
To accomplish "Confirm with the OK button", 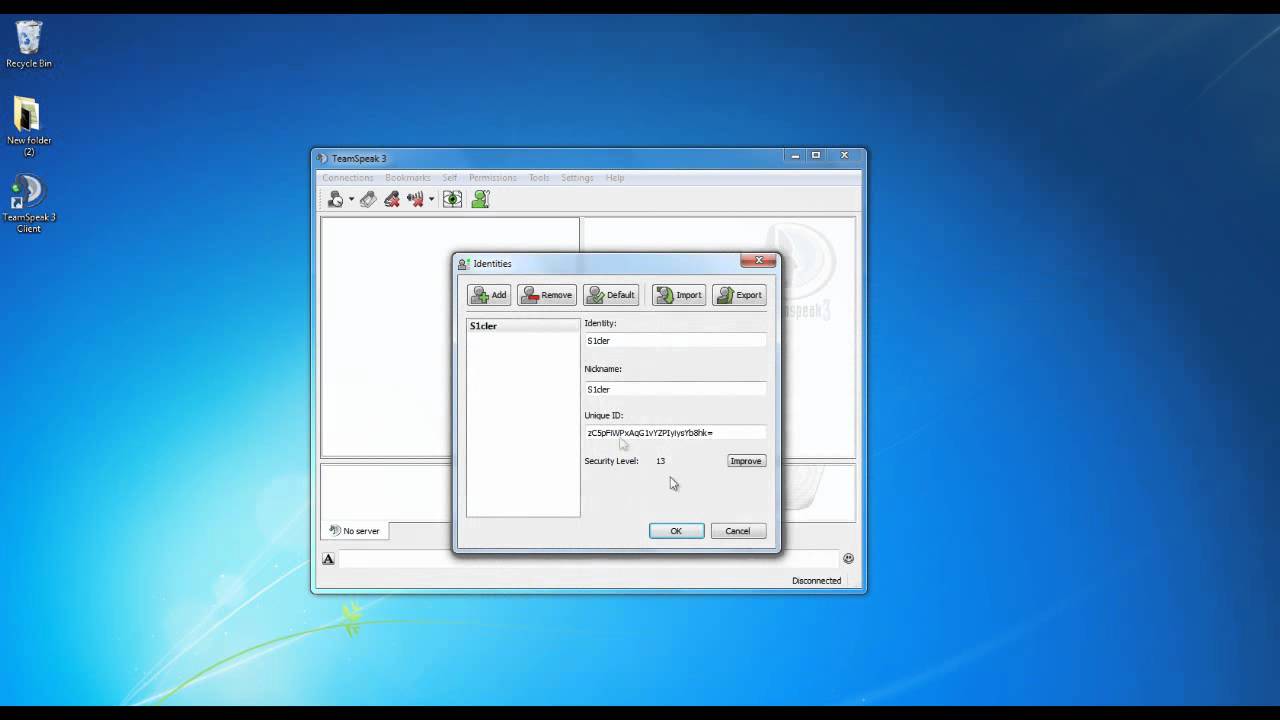I will (676, 531).
